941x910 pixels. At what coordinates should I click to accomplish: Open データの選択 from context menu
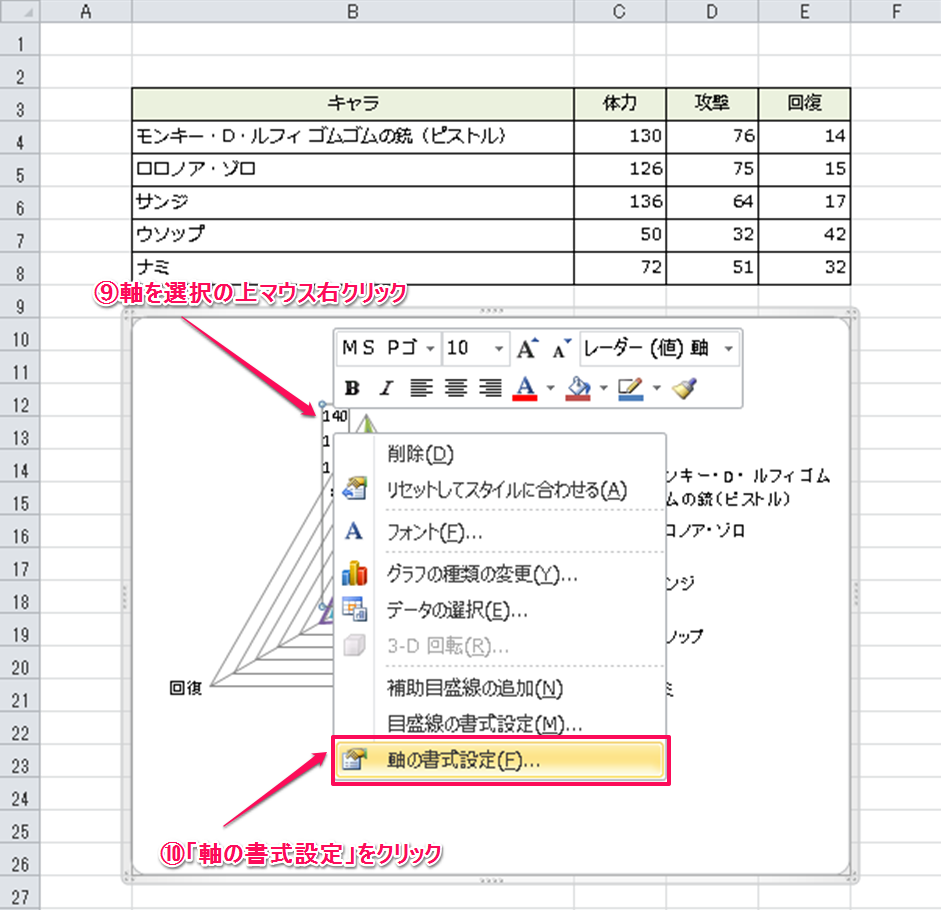[x=457, y=609]
